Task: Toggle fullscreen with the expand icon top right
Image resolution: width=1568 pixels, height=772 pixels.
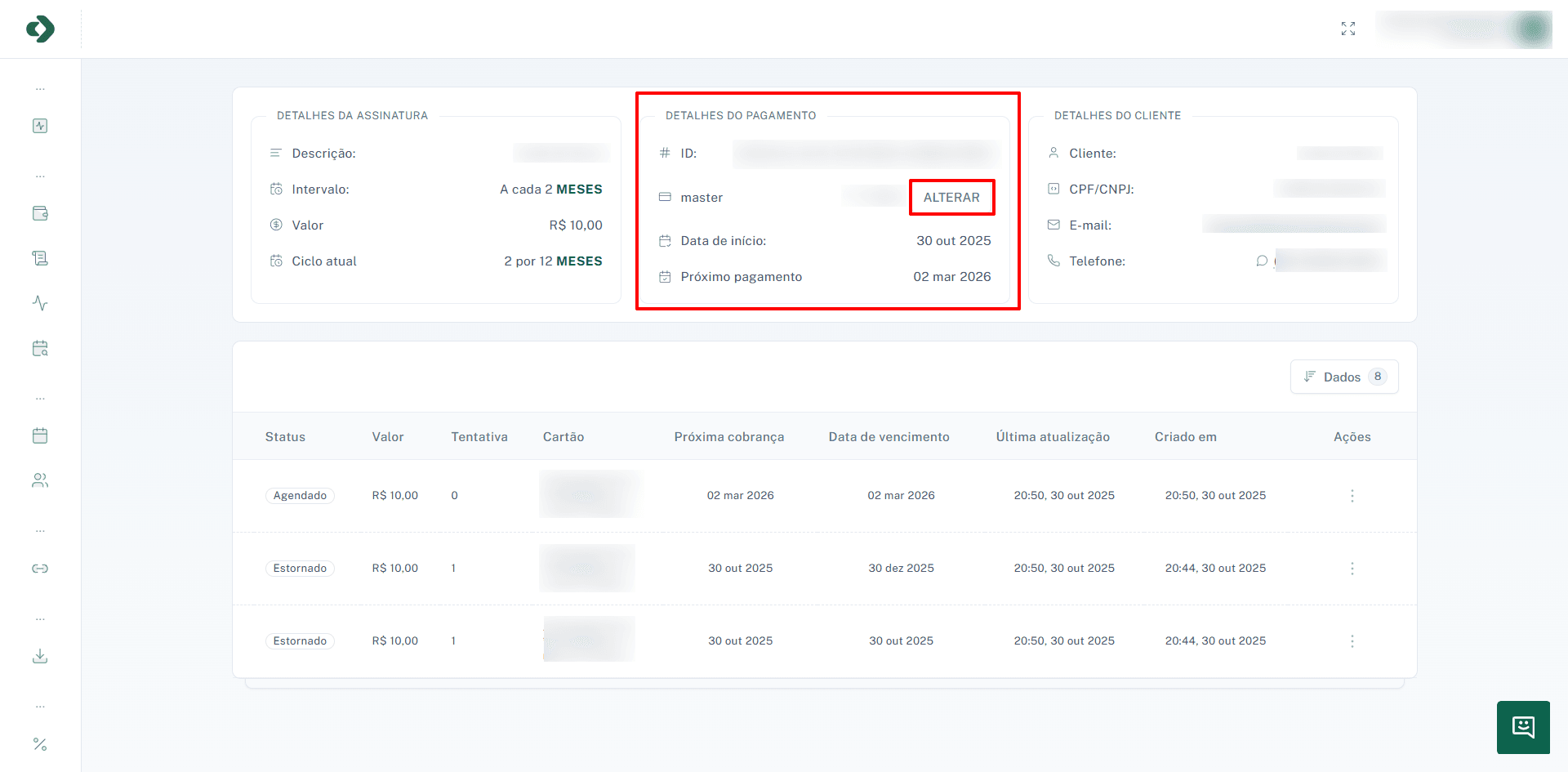Action: 1348,28
